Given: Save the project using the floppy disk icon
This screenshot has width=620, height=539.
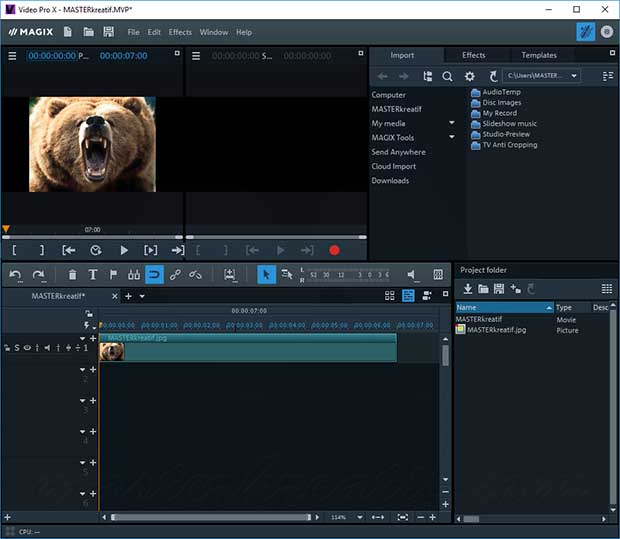Looking at the screenshot, I should point(108,32).
